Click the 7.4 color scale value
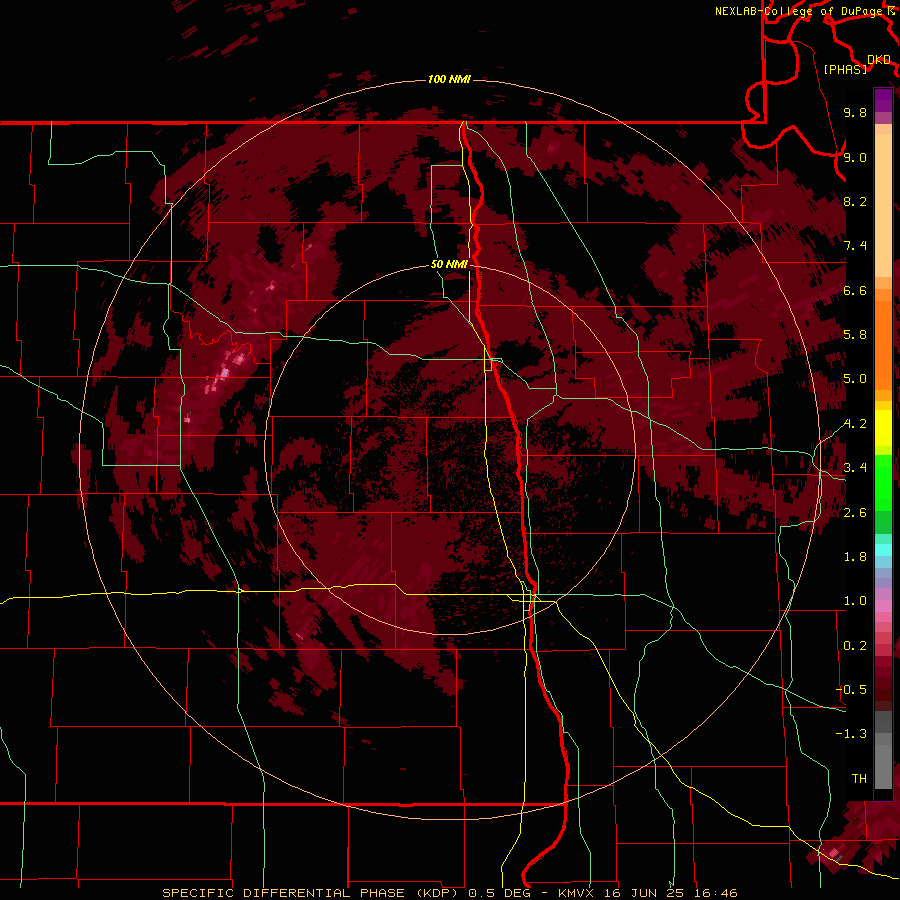The height and width of the screenshot is (900, 900). tap(855, 246)
